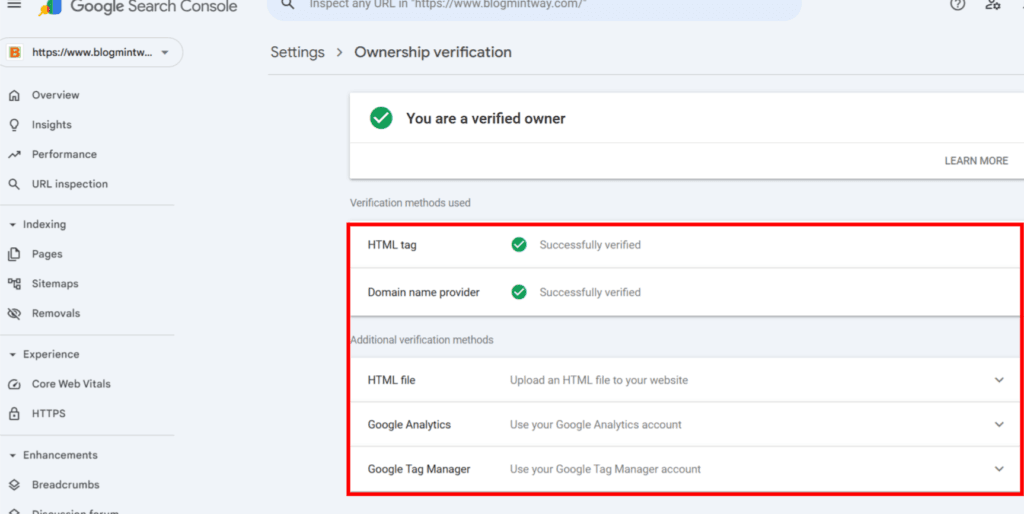Open the hamburger main menu
This screenshot has height=514, width=1024.
click(14, 5)
